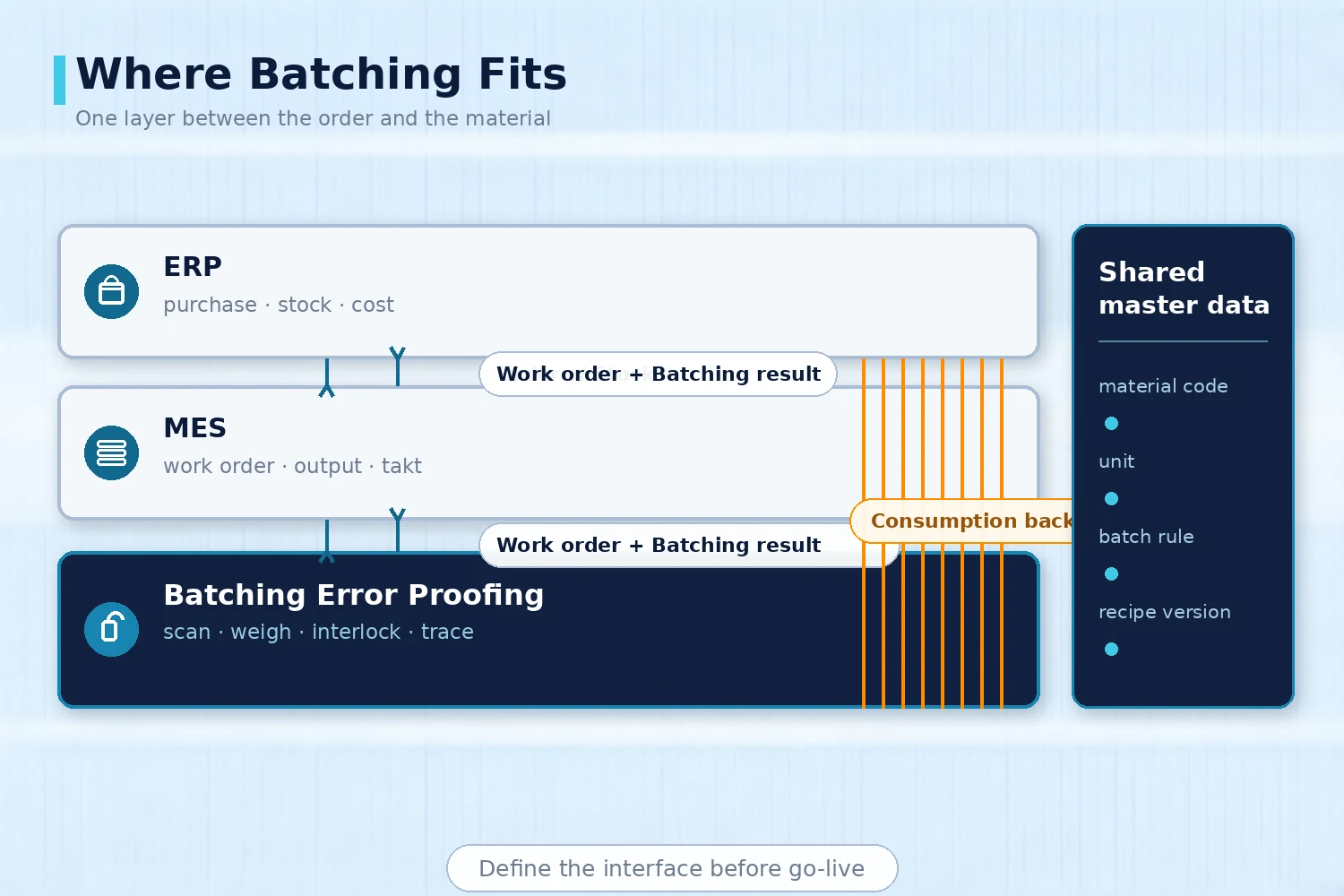The width and height of the screenshot is (1344, 896).
Task: Select the text "scan · weigh · interlock · trace"
Action: point(318,632)
